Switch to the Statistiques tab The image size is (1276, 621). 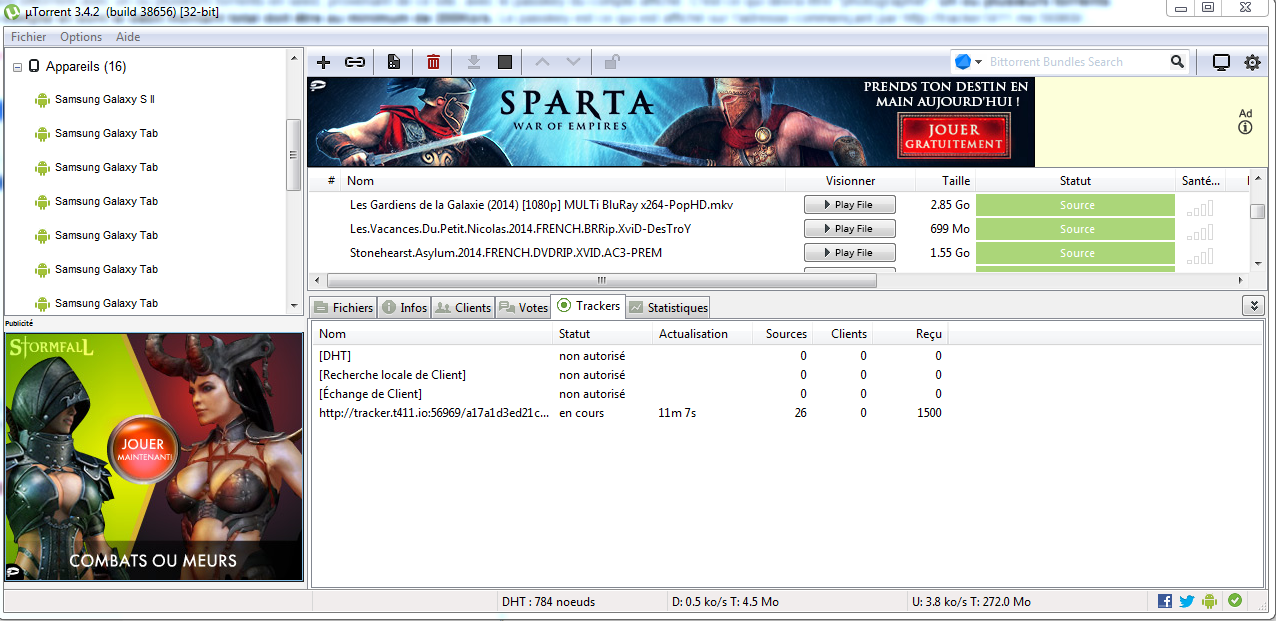click(x=668, y=307)
